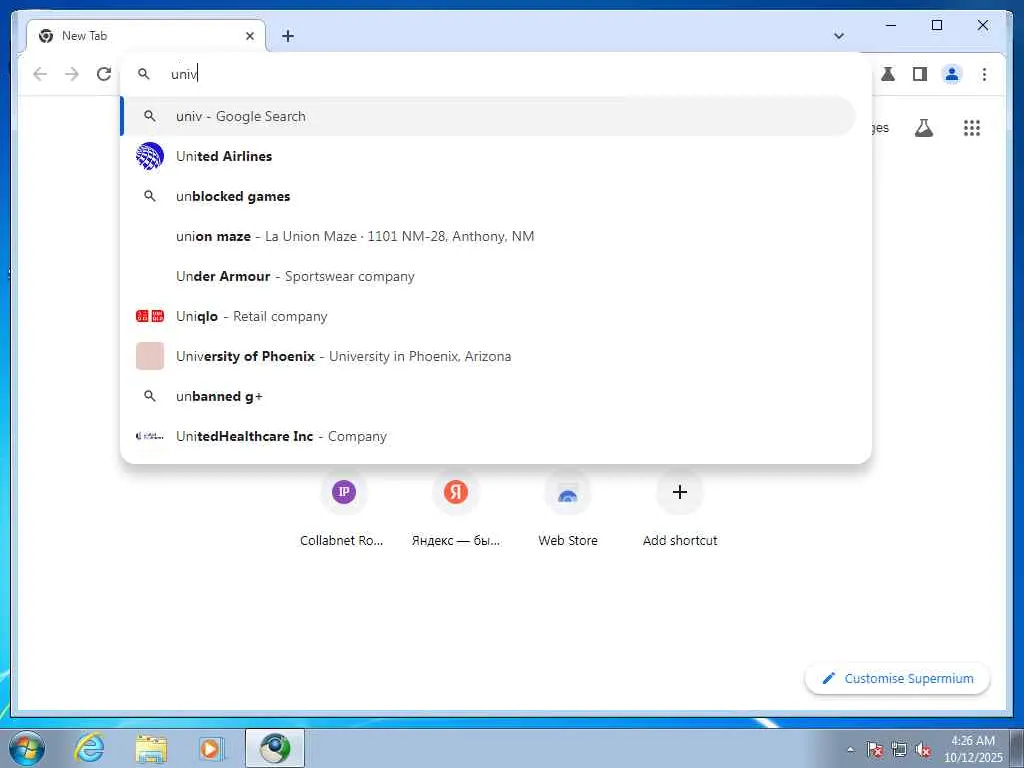This screenshot has height=768, width=1024.
Task: Select the Under Armour suggestion
Action: [488, 276]
